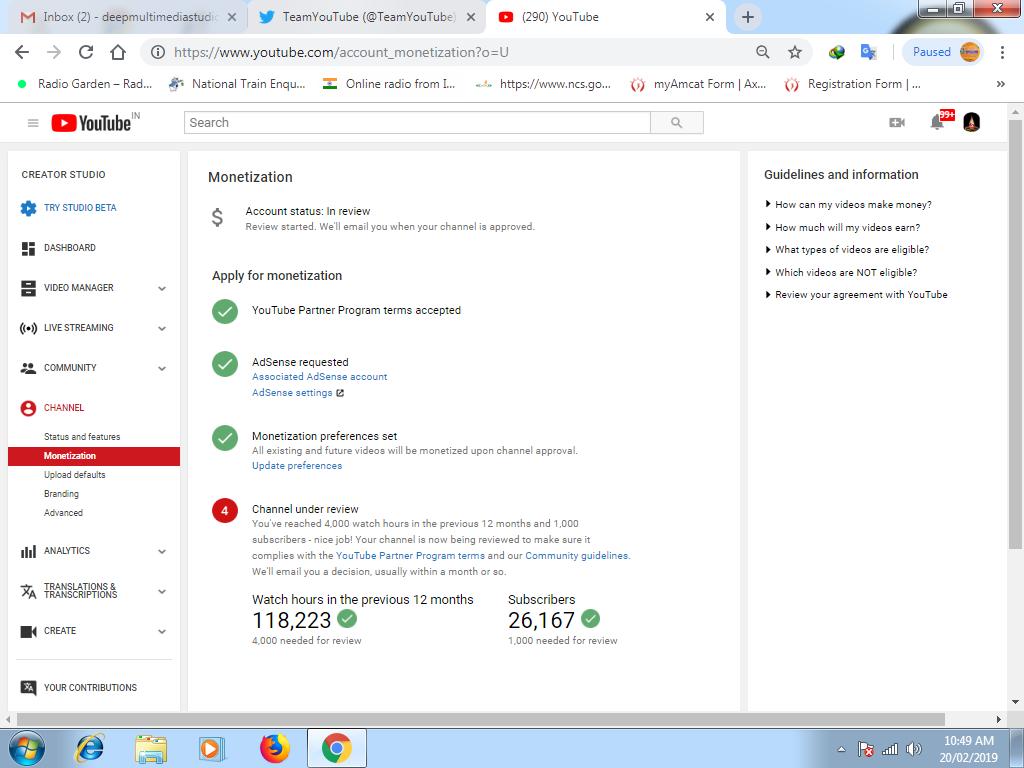Click the volume speaker tray icon

point(914,749)
